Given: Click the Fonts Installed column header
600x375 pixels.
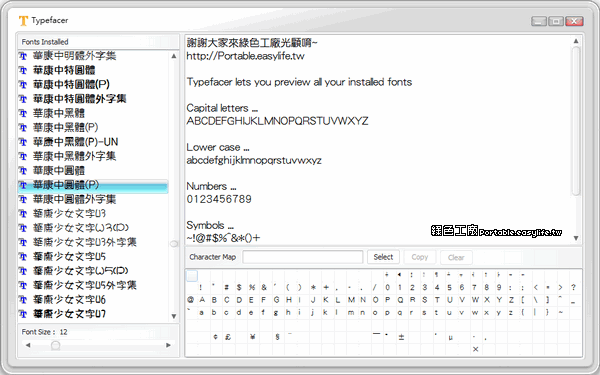Looking at the screenshot, I should (x=98, y=42).
